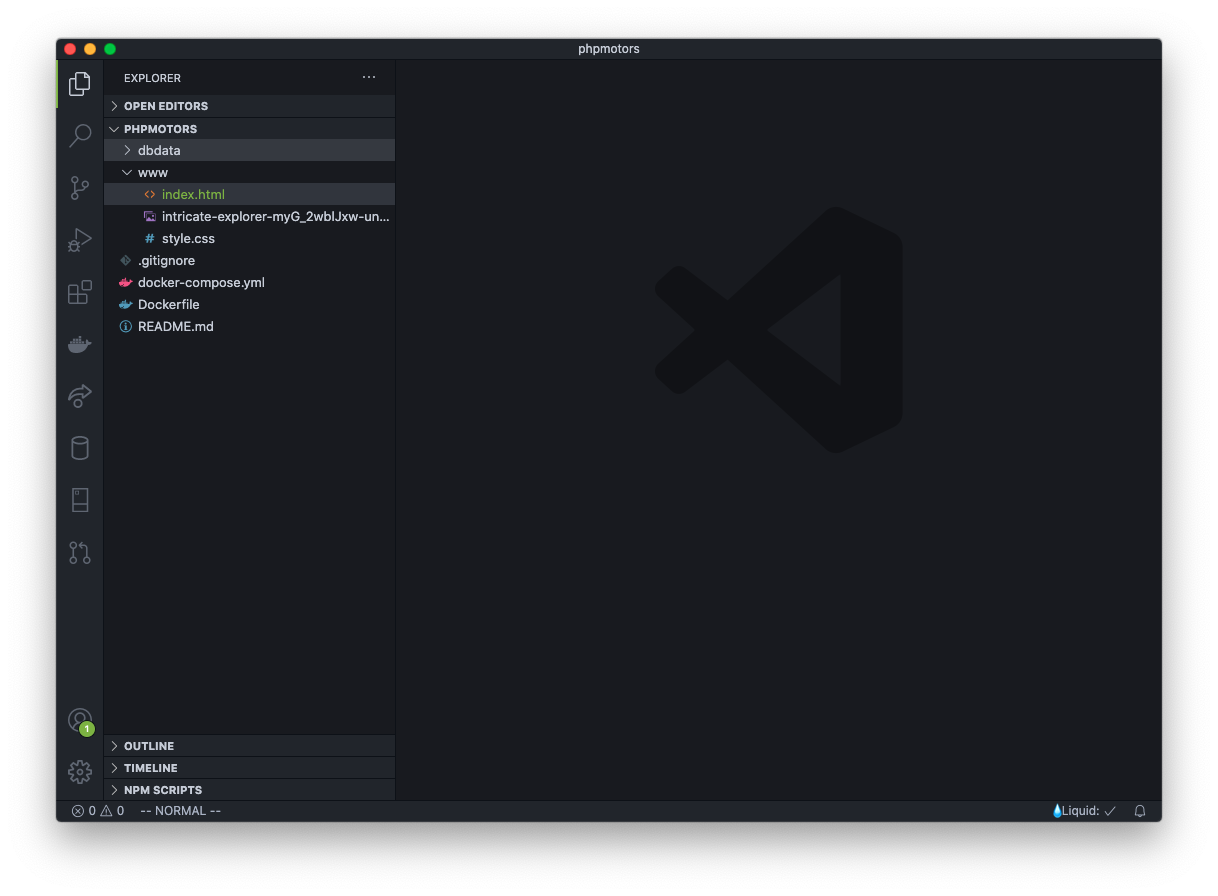Open index.html file
Screen dimensions: 1218x896
point(249,194)
